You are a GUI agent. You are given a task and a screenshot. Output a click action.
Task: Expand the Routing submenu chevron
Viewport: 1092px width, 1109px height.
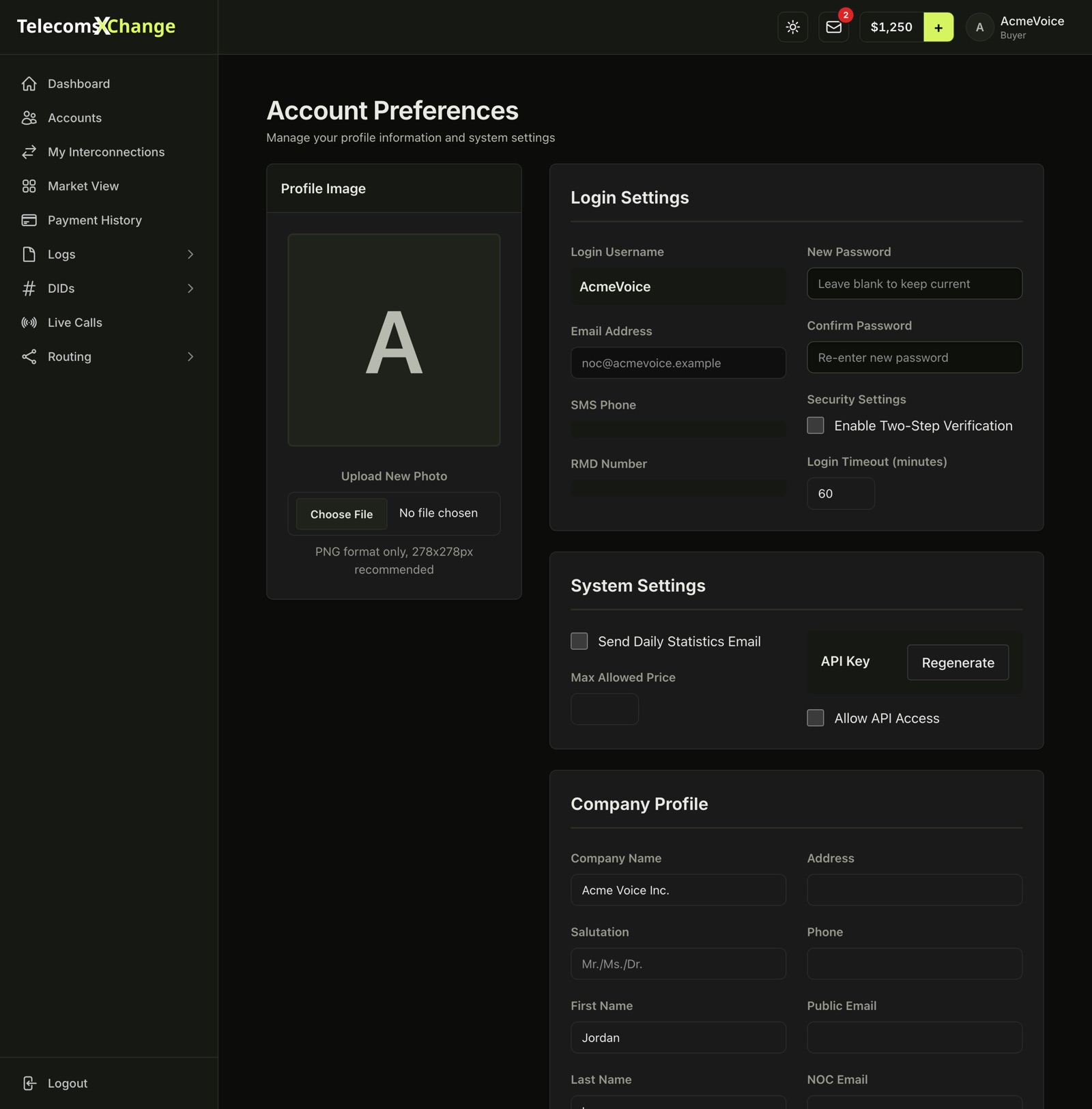190,357
